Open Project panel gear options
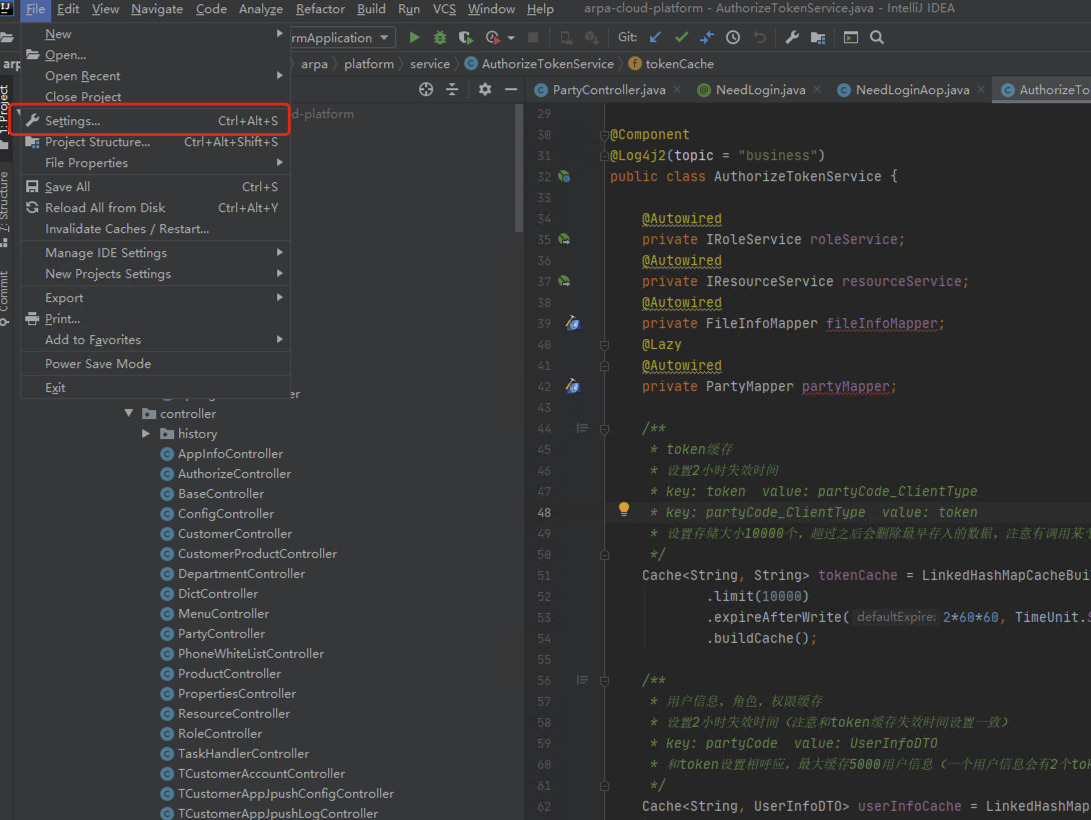The width and height of the screenshot is (1091, 820). click(485, 89)
